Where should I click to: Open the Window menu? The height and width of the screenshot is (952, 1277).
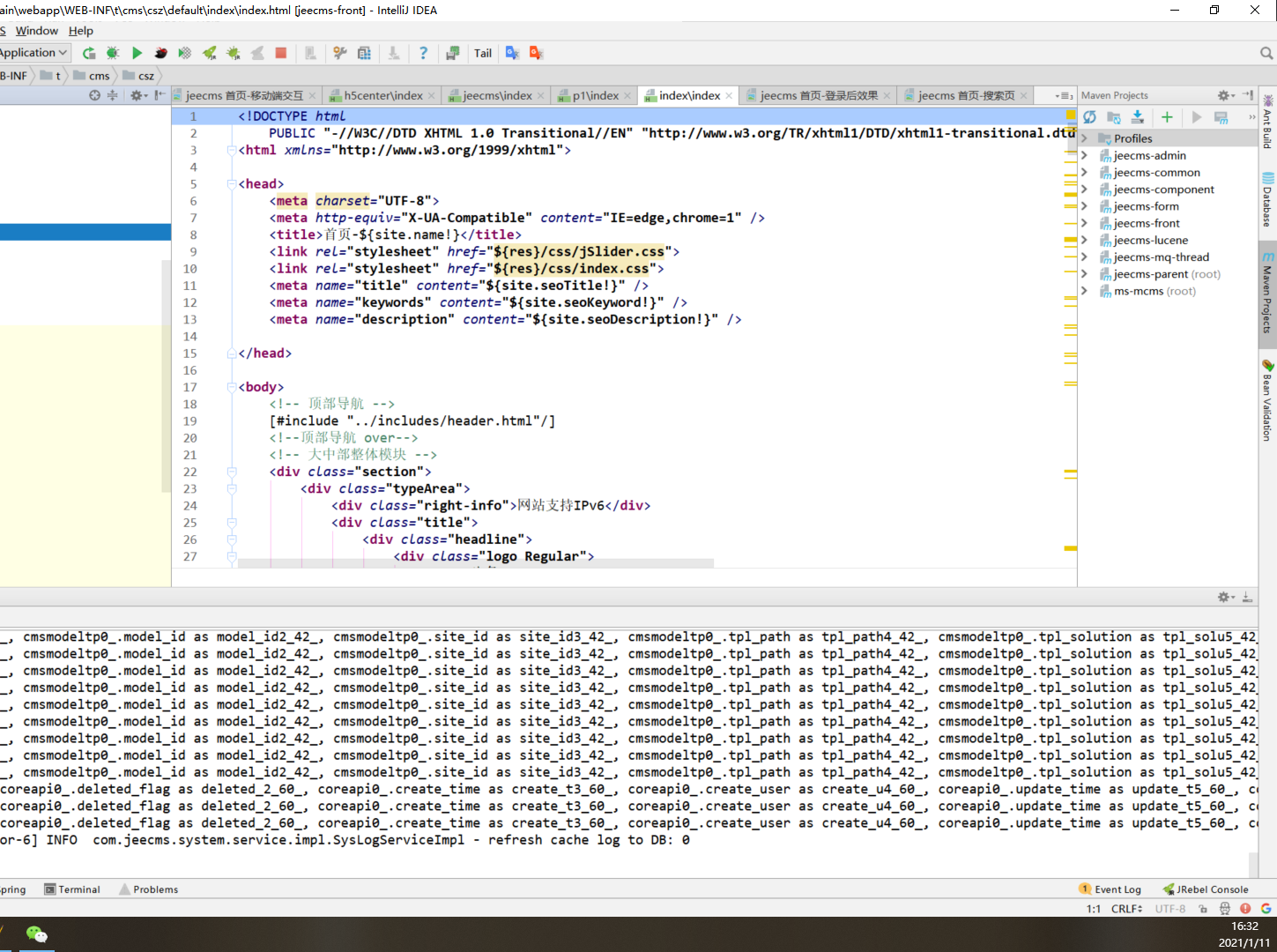[36, 31]
